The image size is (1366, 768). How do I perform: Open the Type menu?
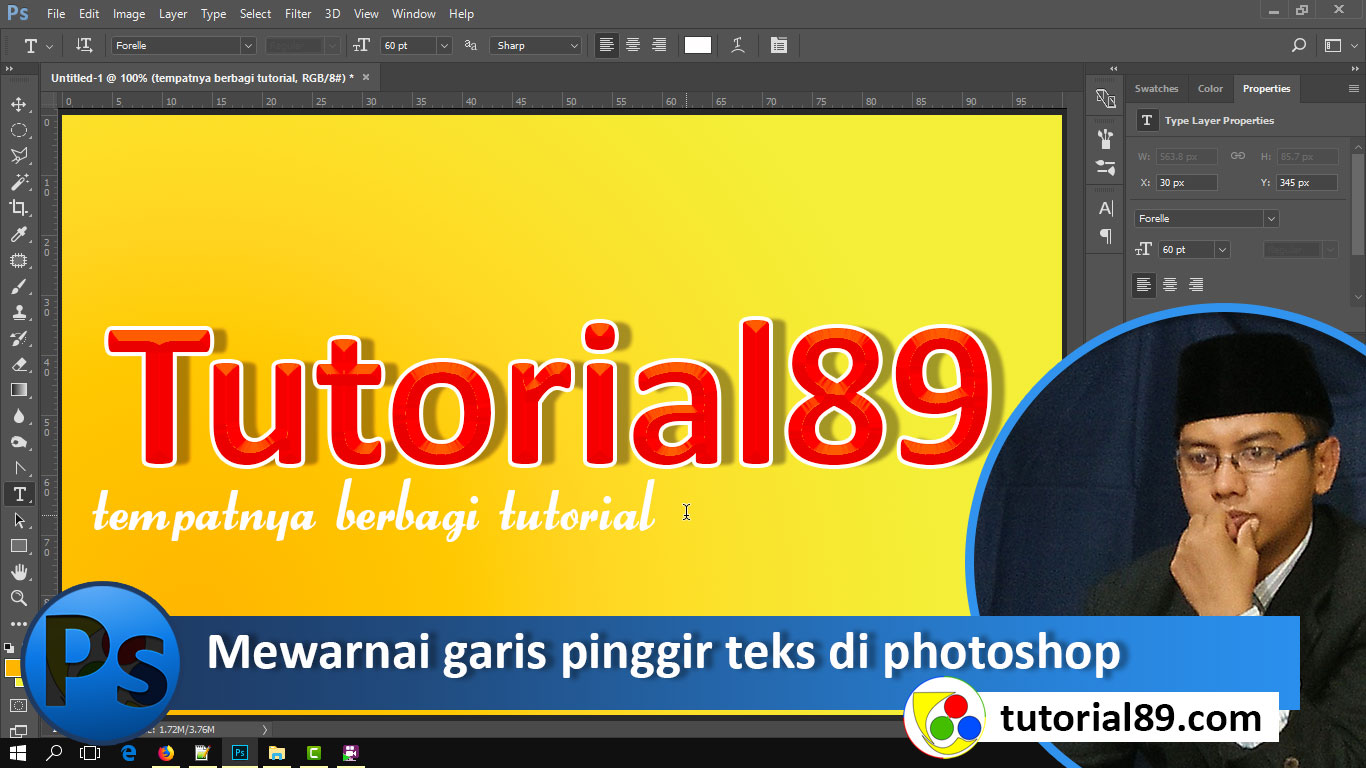click(213, 14)
